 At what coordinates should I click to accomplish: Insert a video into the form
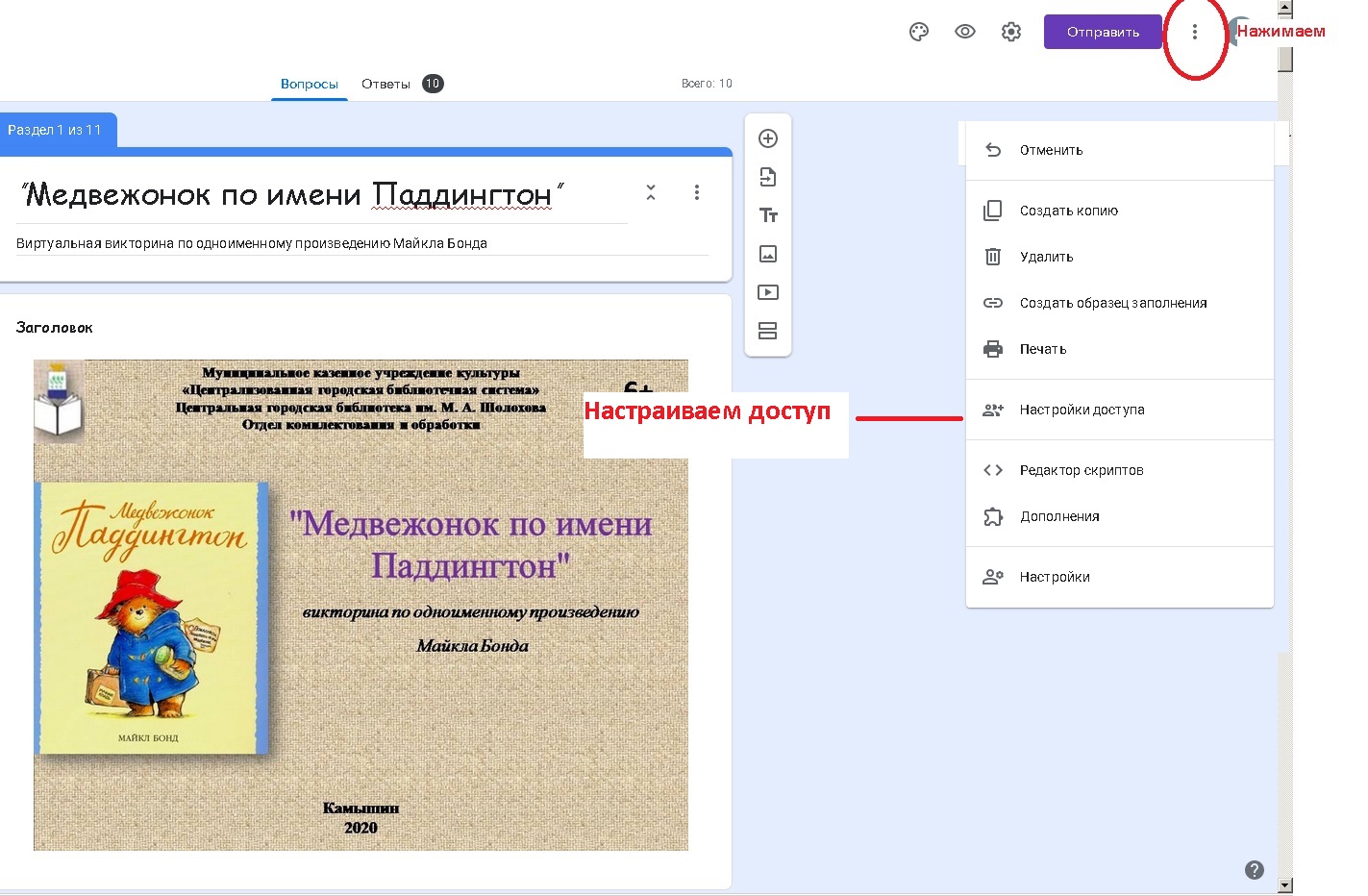click(768, 292)
